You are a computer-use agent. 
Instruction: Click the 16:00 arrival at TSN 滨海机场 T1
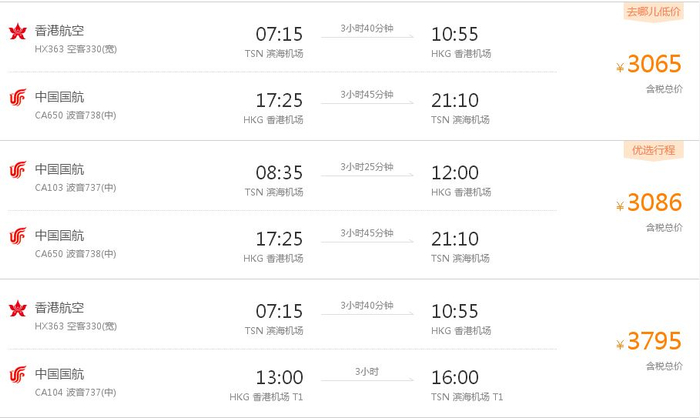coord(455,378)
